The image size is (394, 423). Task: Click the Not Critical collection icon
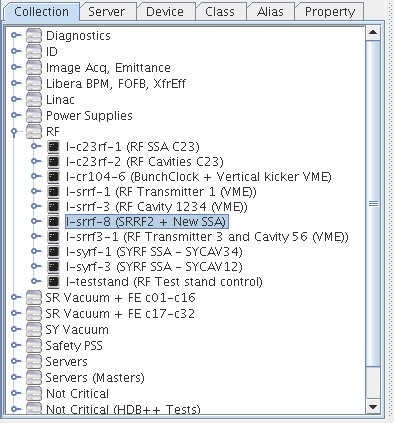click(34, 393)
